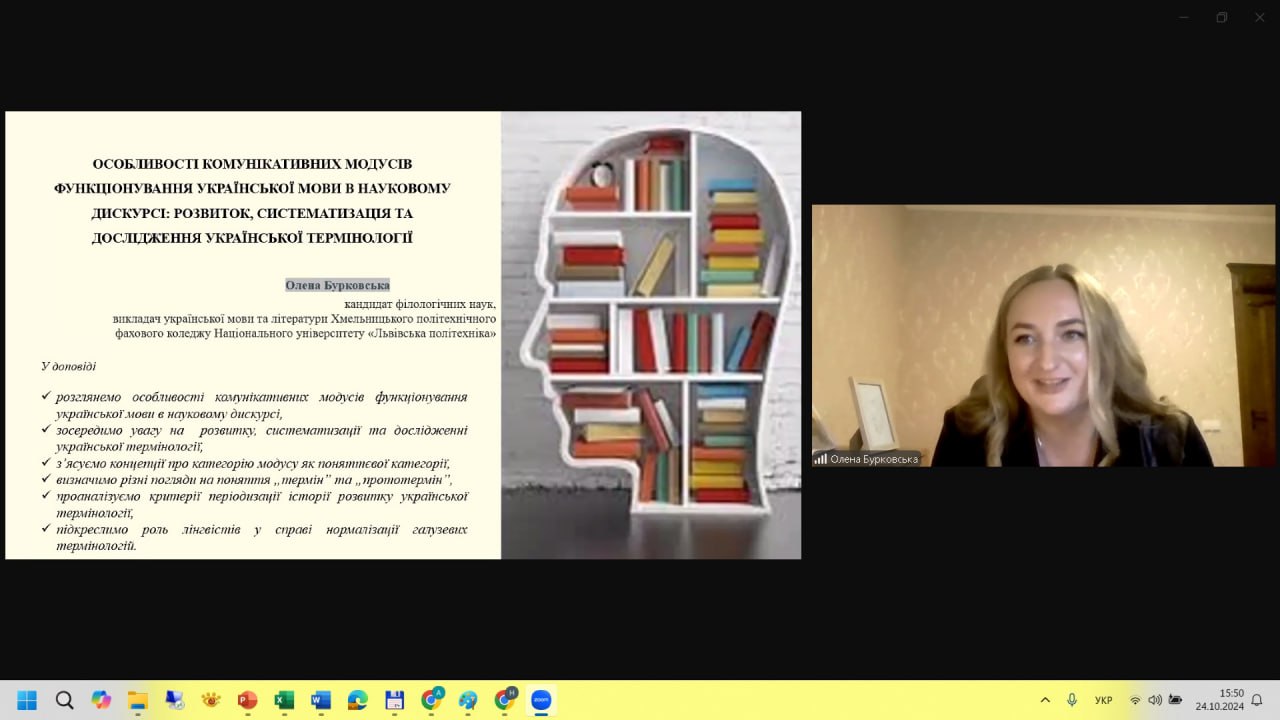Click the line 'кандидат філологічних наук,'

pyautogui.click(x=420, y=304)
